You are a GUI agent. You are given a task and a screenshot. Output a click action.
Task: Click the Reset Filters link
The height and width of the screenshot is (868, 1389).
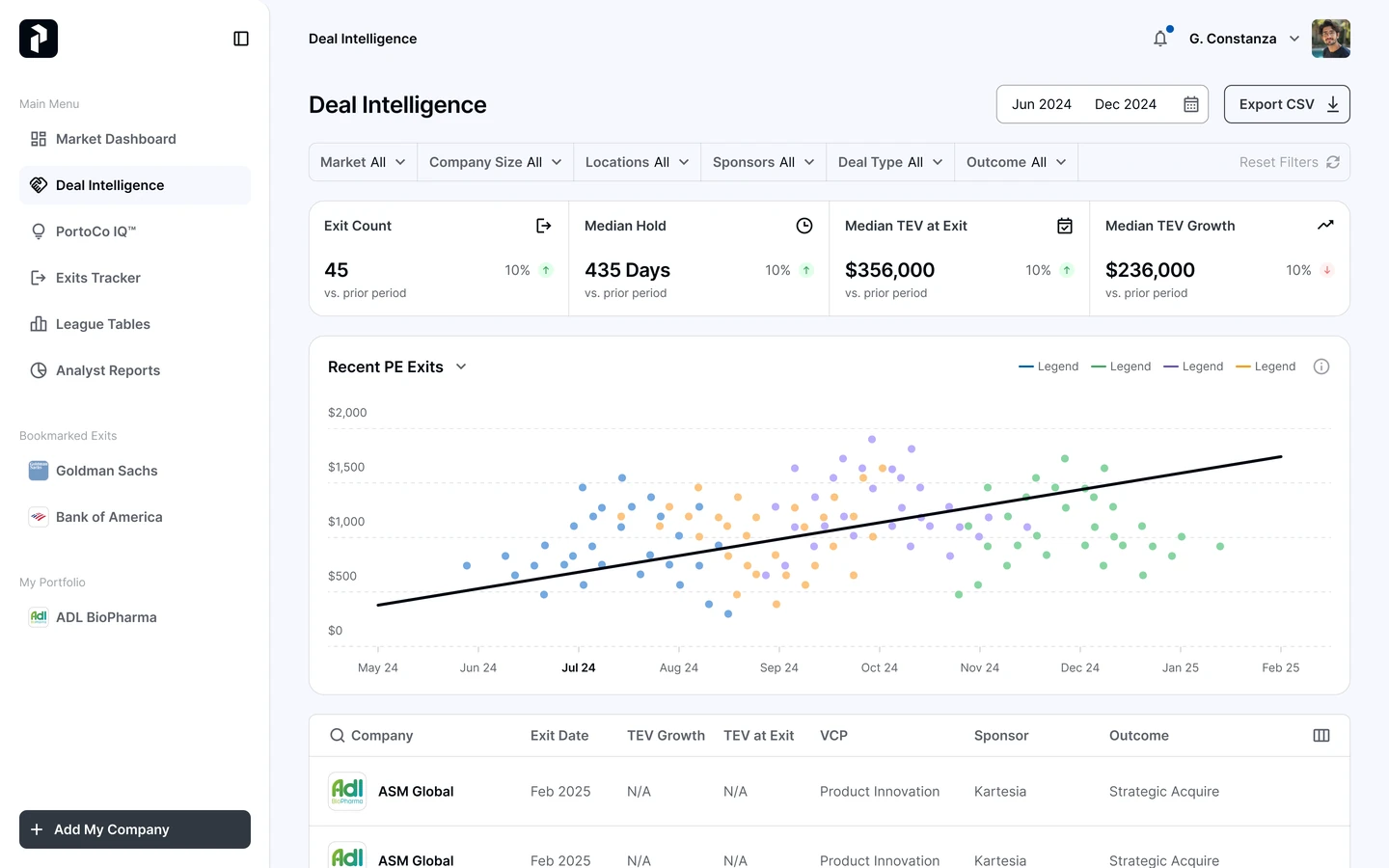[x=1290, y=162]
